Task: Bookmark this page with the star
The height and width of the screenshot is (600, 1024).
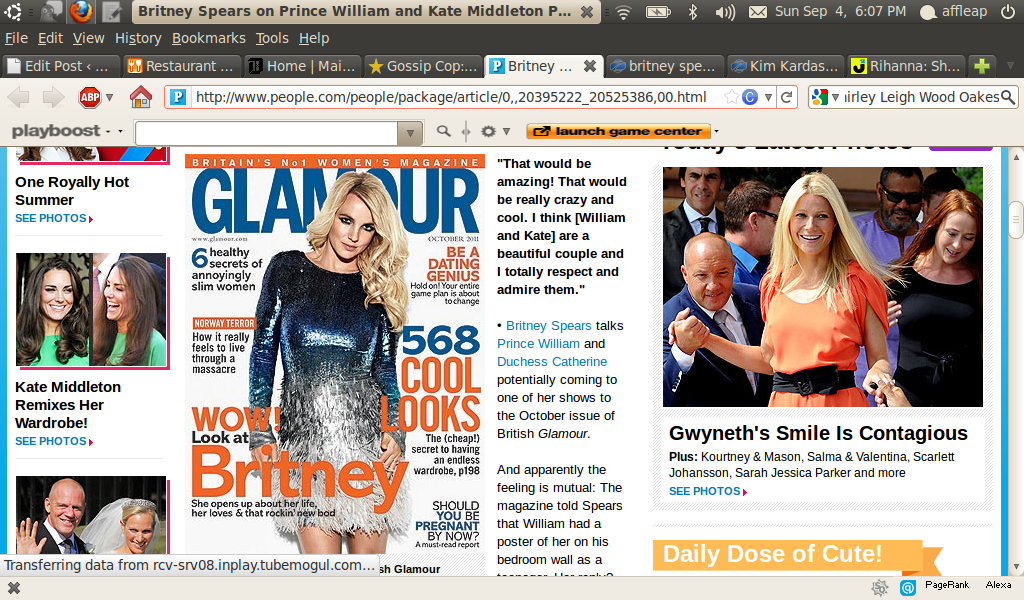Action: point(731,97)
